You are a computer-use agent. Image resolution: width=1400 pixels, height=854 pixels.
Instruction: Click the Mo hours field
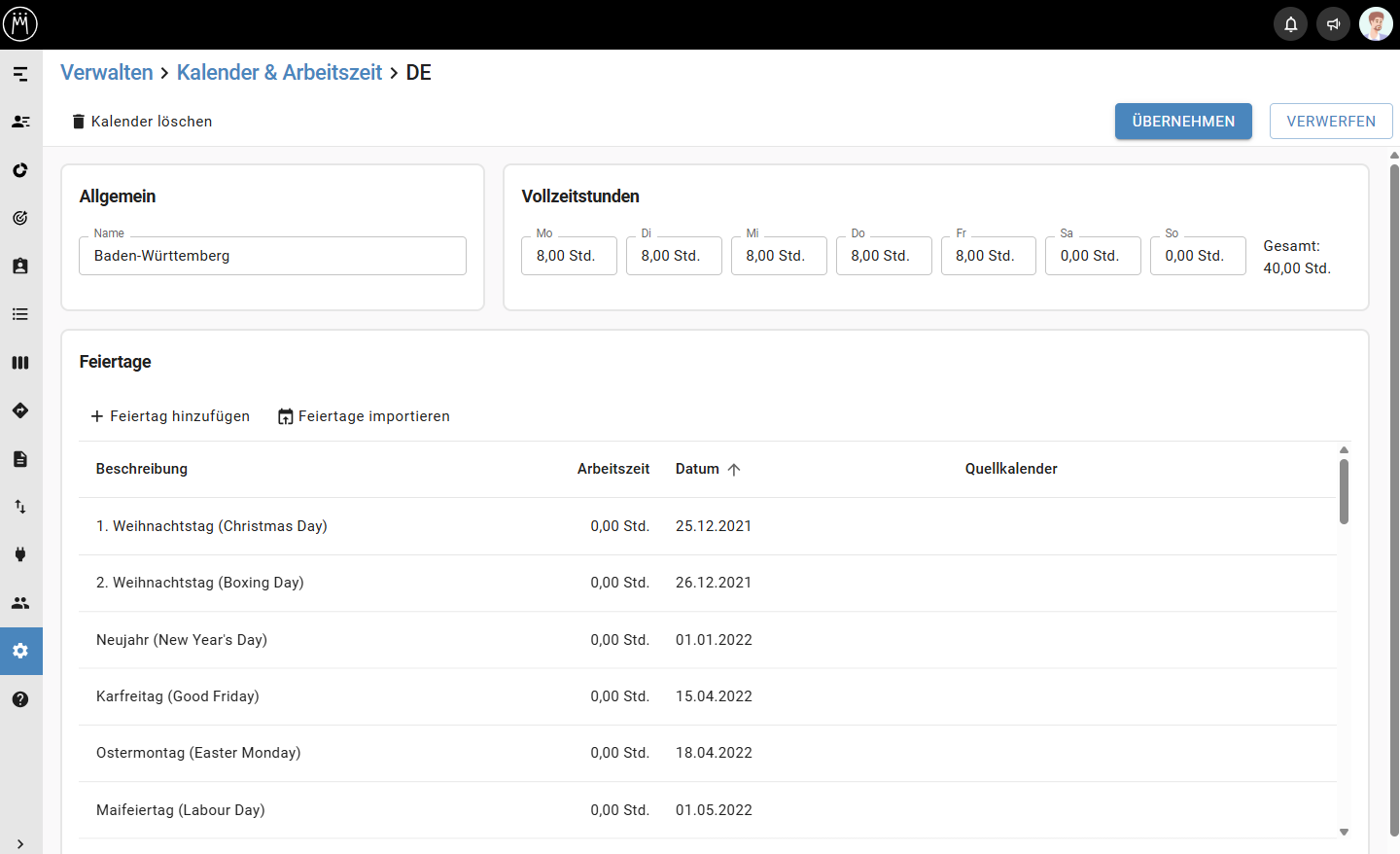(x=569, y=256)
